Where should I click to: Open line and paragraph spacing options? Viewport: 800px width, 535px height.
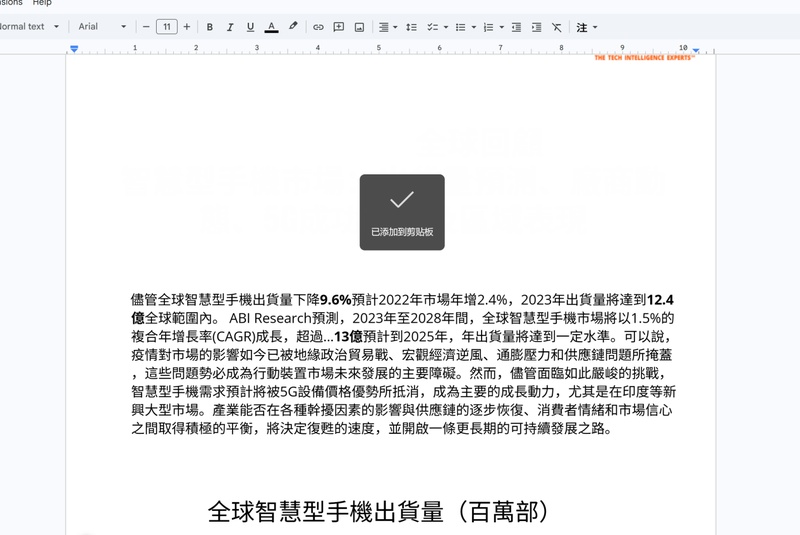tap(412, 27)
